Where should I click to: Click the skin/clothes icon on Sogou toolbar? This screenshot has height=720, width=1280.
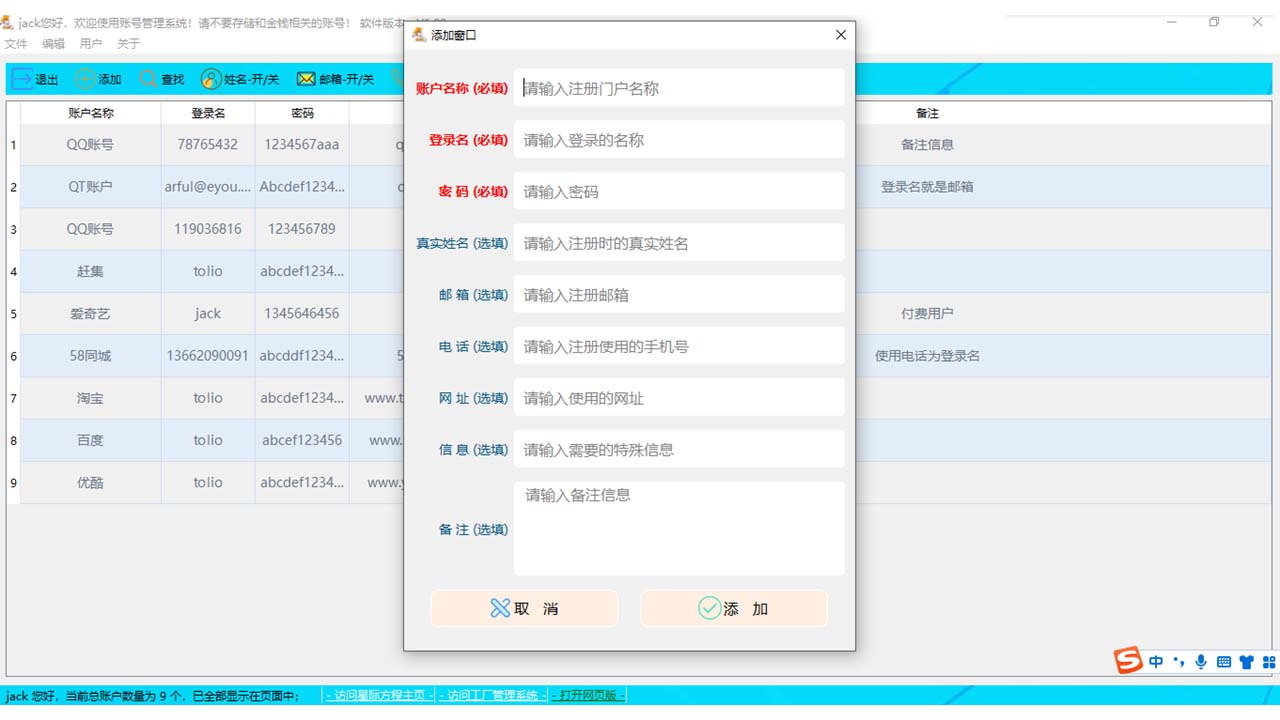click(x=1245, y=661)
